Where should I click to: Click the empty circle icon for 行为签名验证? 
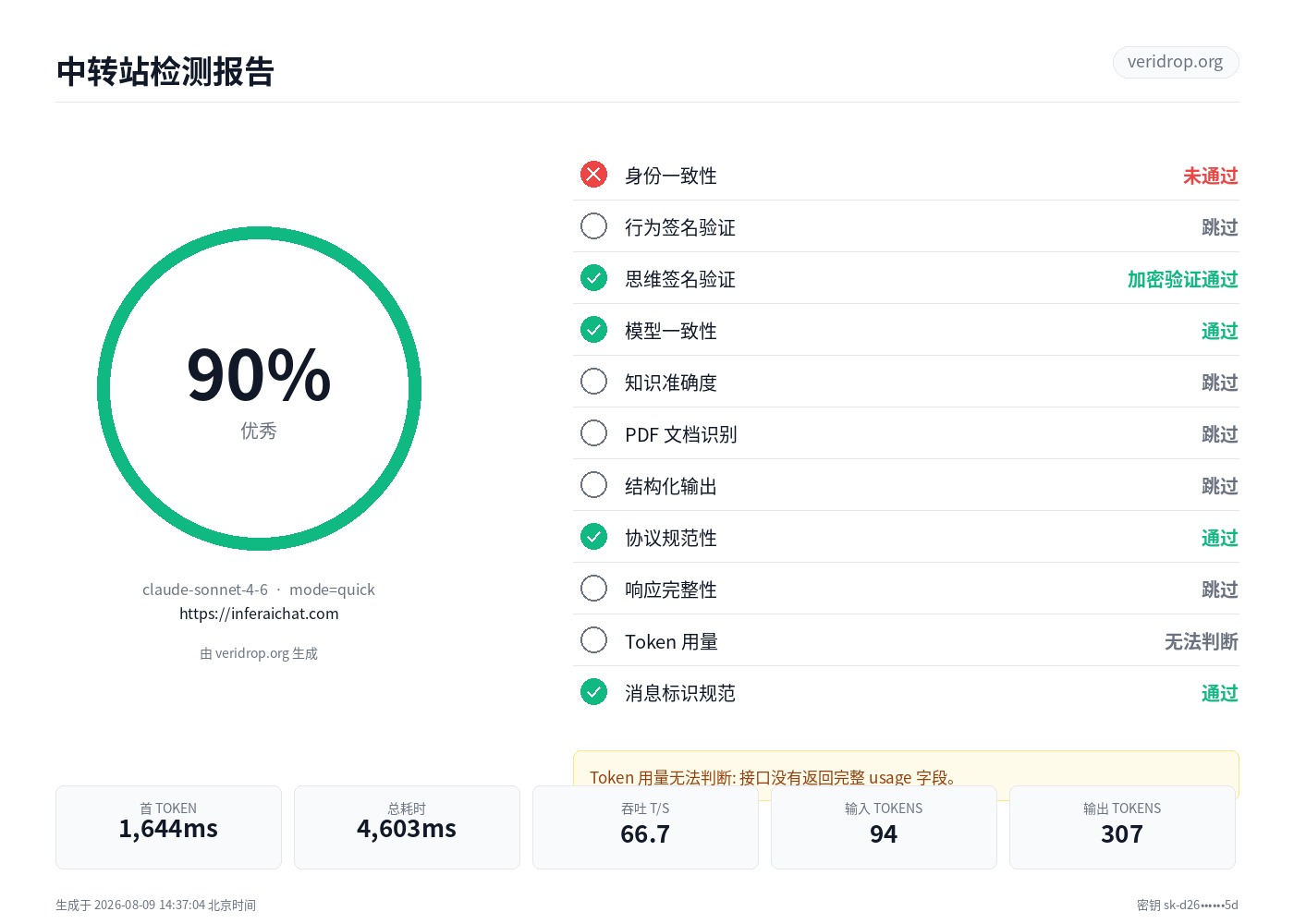(593, 226)
